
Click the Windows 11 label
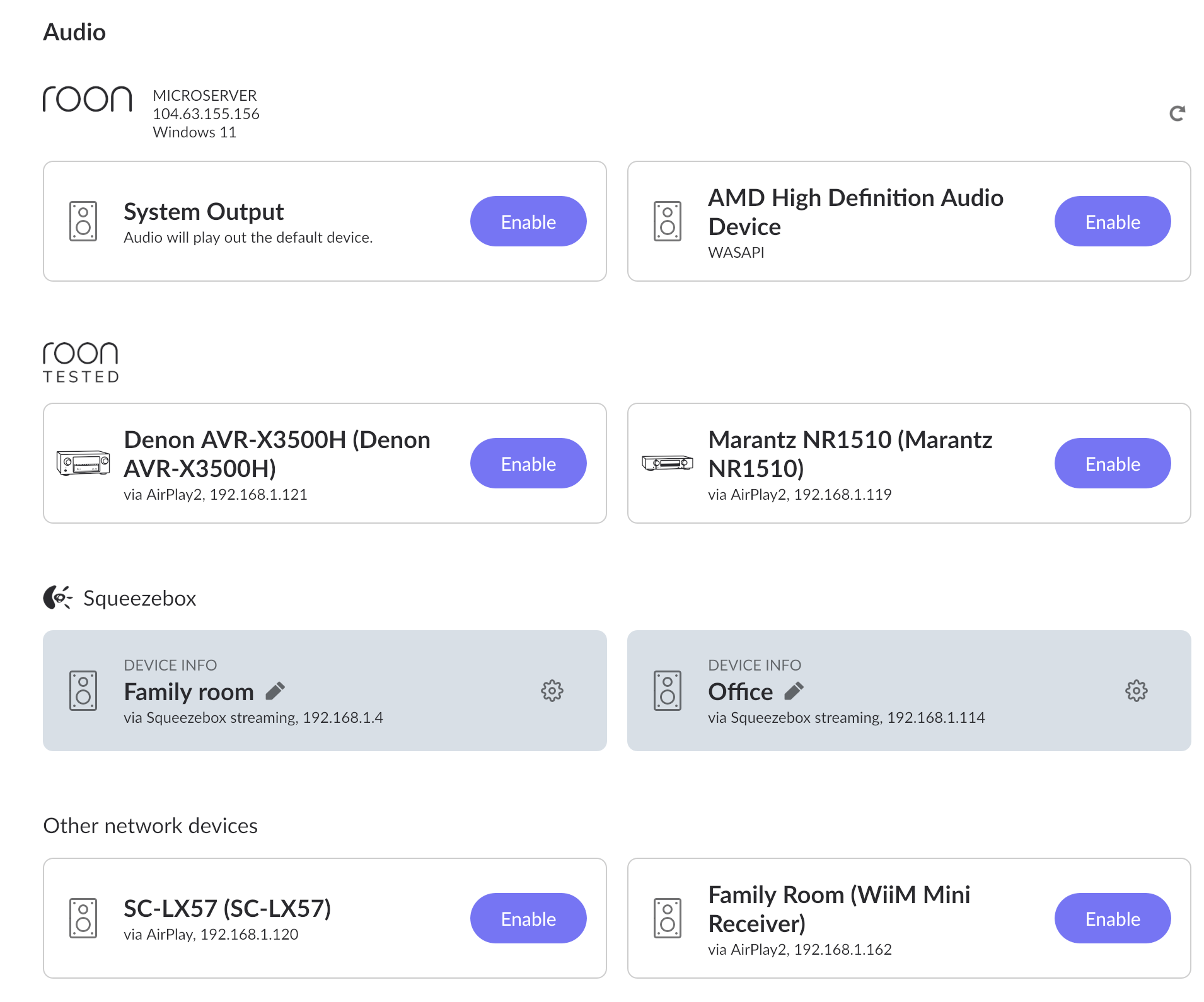click(x=195, y=132)
